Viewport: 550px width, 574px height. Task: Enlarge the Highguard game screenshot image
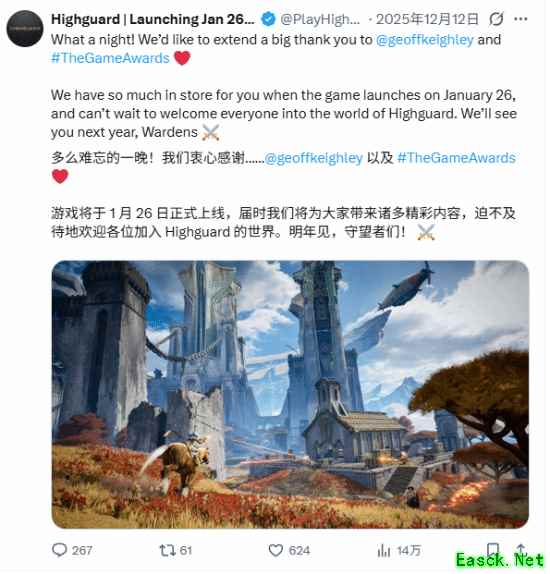point(290,394)
